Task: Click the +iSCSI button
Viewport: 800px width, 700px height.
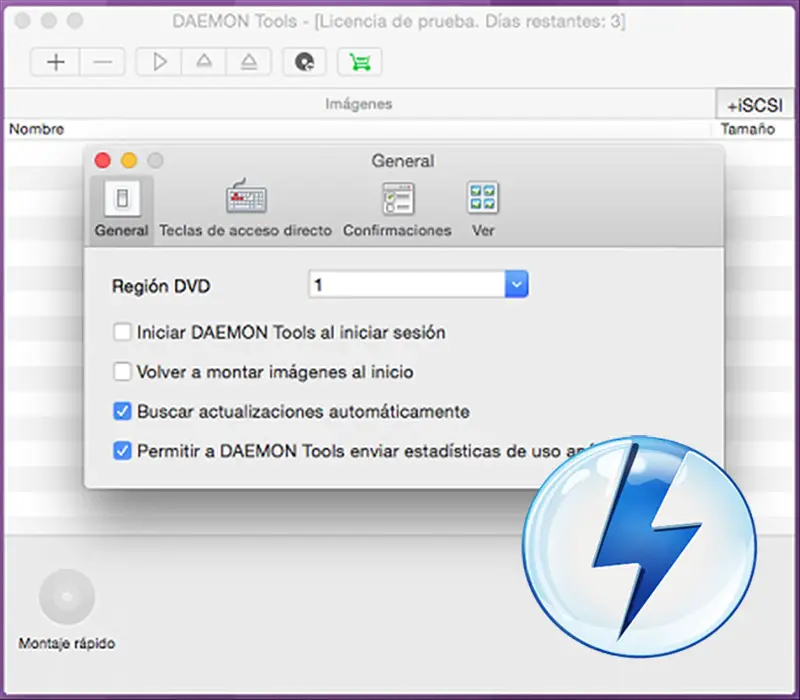Action: [x=755, y=105]
